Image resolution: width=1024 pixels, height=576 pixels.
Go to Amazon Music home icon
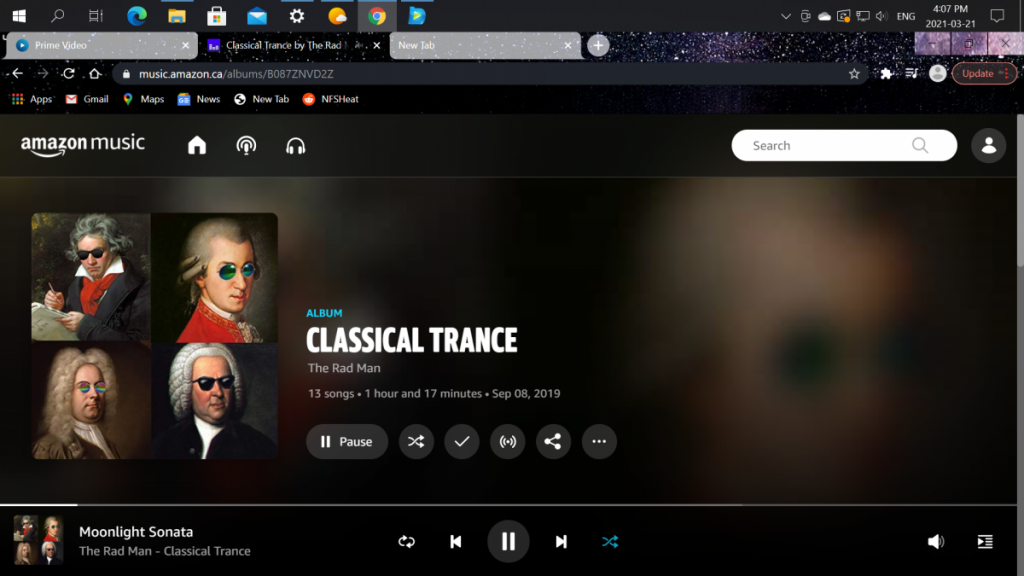tap(197, 145)
